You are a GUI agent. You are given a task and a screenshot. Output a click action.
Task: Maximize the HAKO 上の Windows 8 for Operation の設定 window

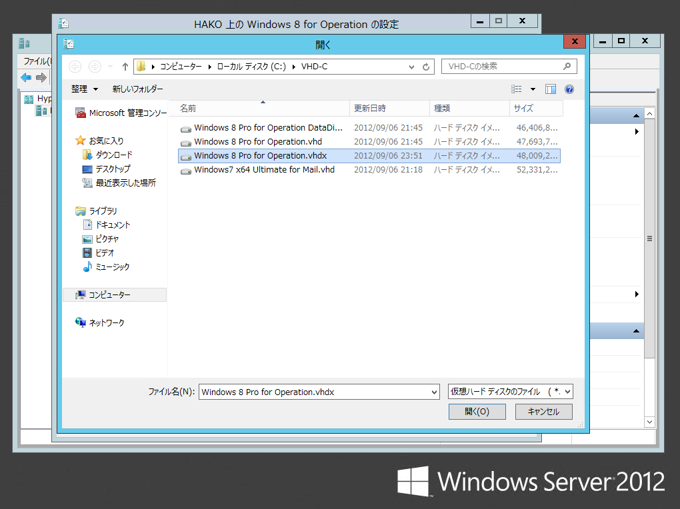pyautogui.click(x=499, y=21)
